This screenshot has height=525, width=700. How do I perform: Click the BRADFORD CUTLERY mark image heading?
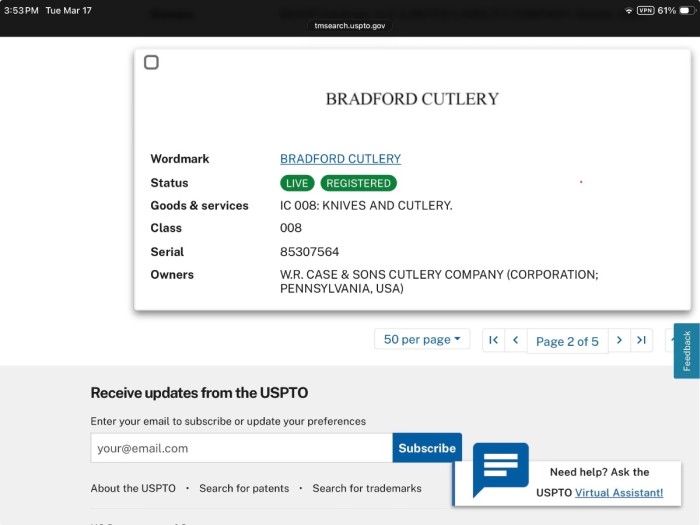point(412,99)
